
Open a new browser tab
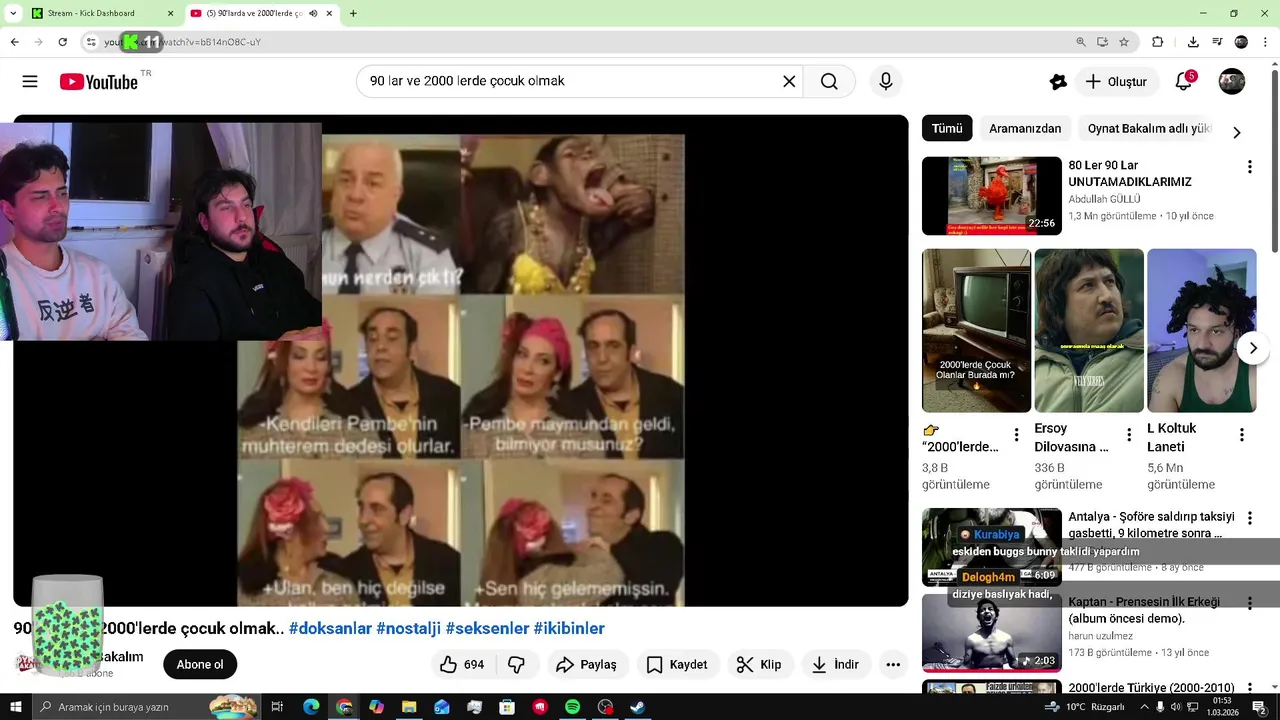pyautogui.click(x=353, y=13)
